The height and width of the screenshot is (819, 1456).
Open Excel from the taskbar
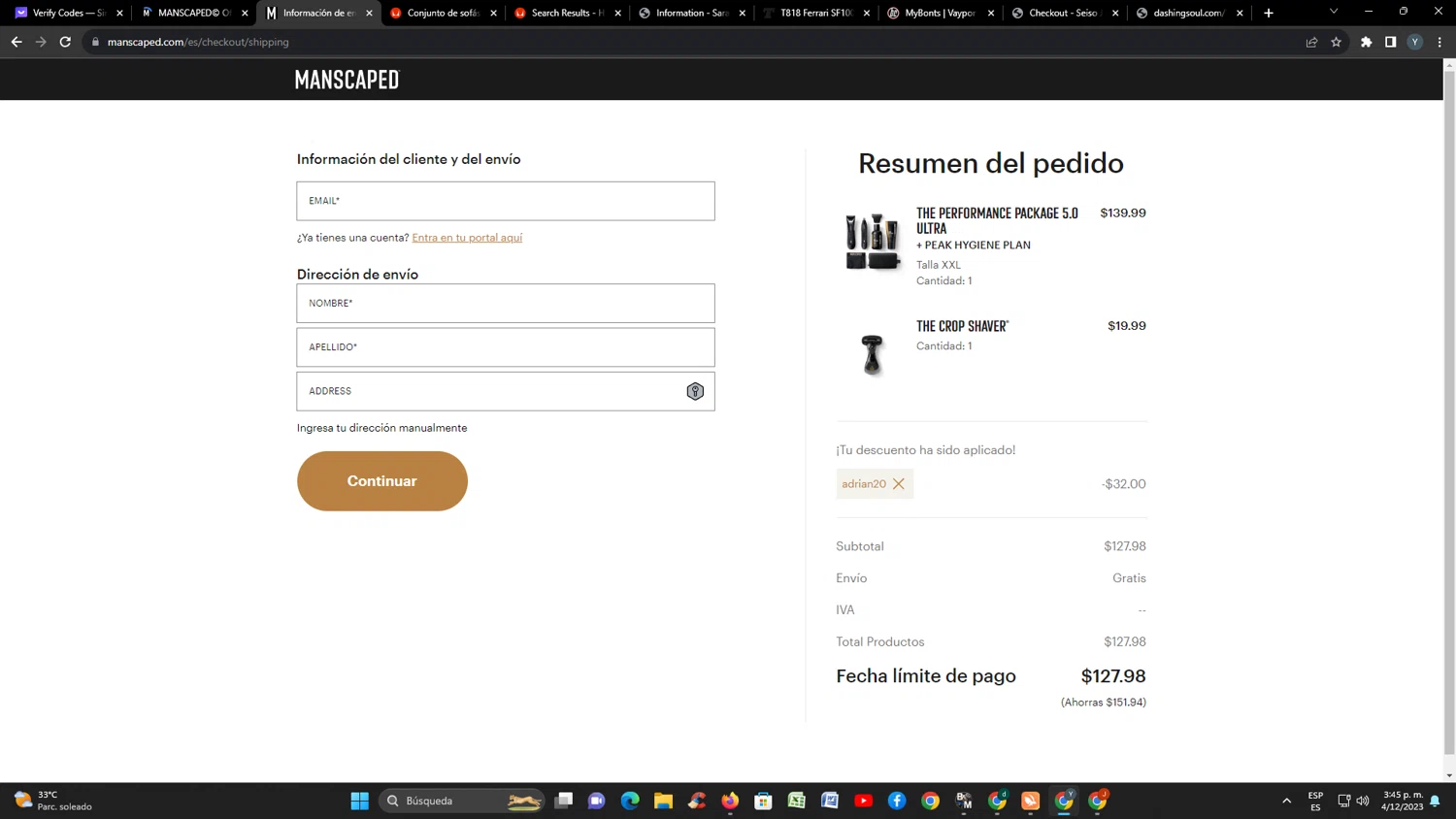click(x=797, y=801)
